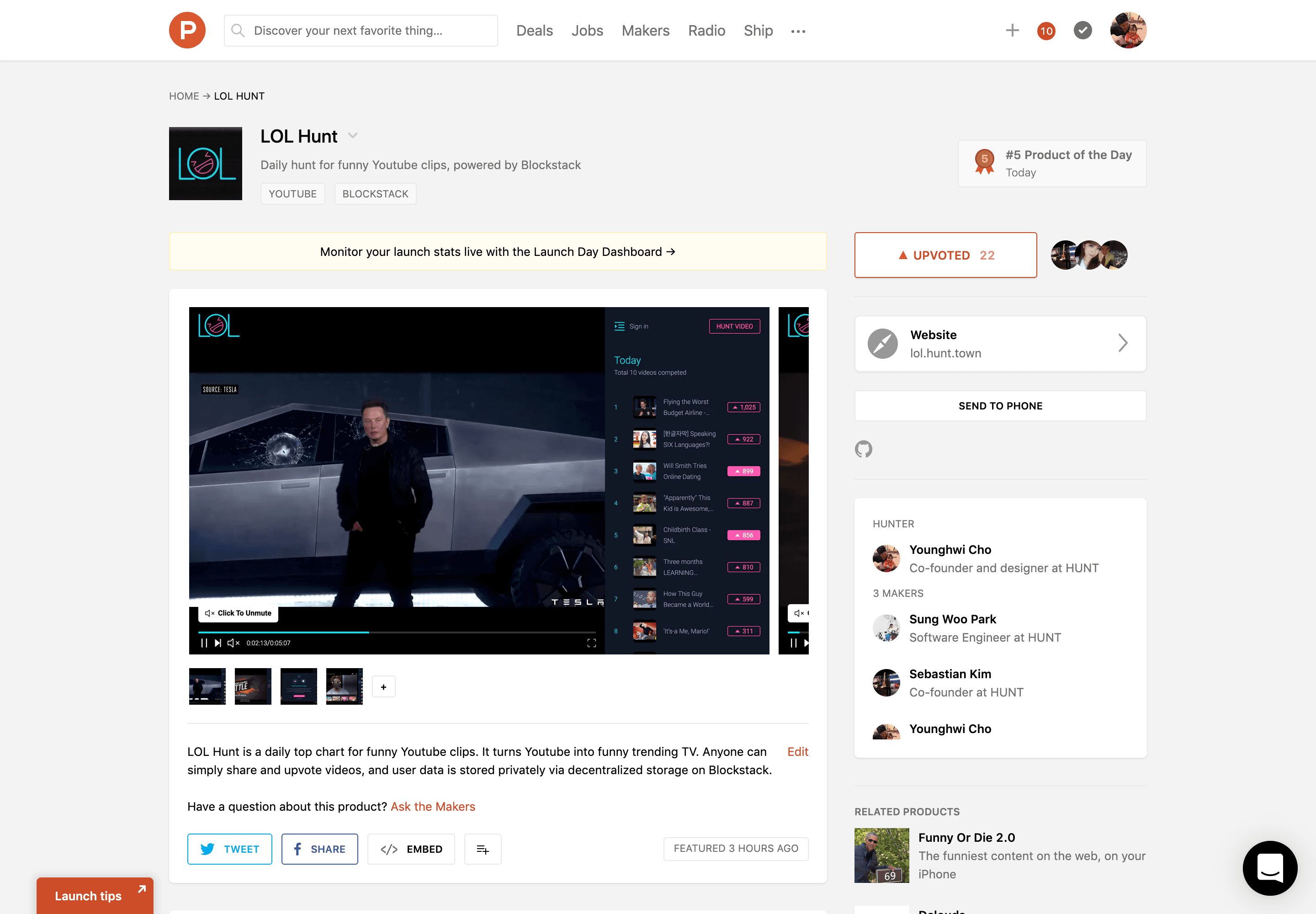Viewport: 1316px width, 914px height.
Task: Open the hamburger menu in LOL Hunt preview
Action: point(619,326)
